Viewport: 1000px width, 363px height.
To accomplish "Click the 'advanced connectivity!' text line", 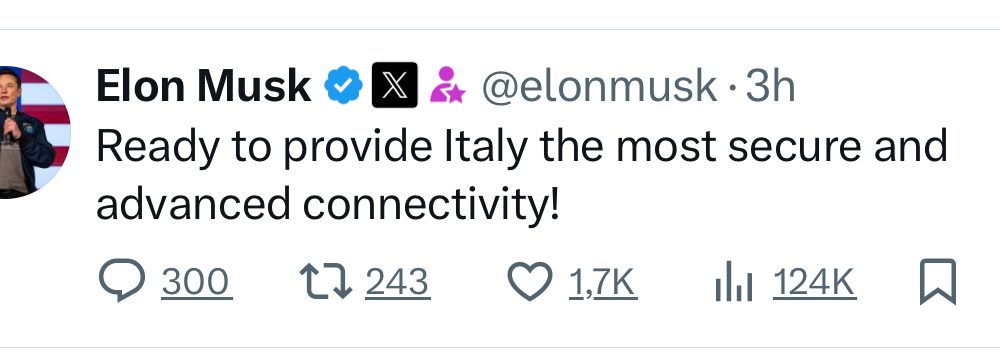I will pos(328,205).
